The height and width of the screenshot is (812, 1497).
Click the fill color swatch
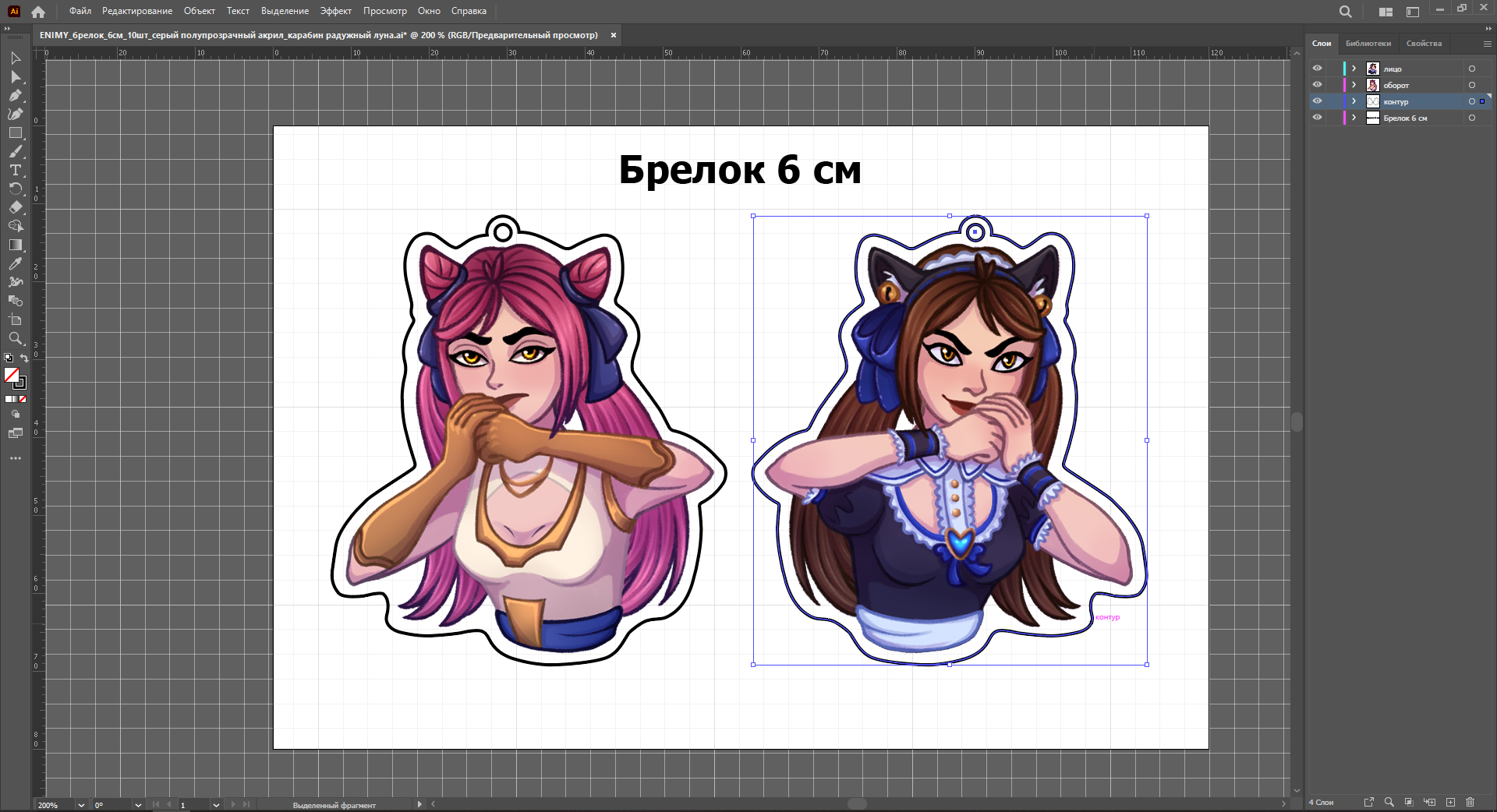point(11,376)
